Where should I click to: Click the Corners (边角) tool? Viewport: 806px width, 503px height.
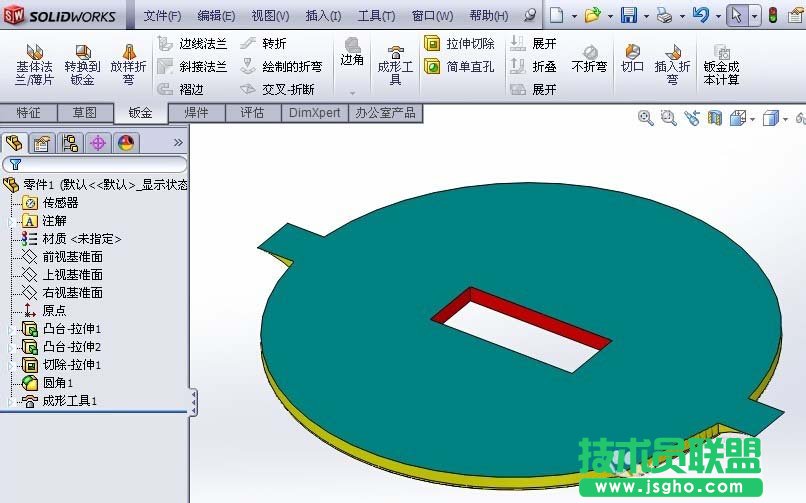pos(352,52)
